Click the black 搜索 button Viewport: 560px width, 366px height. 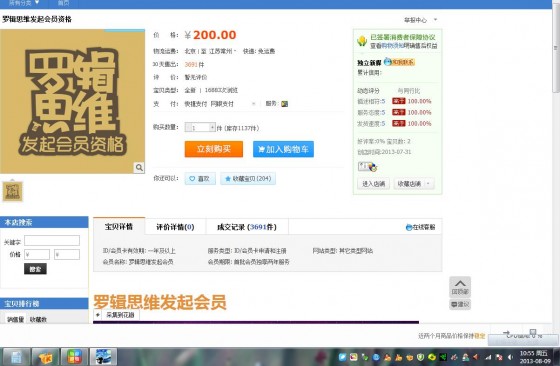[35, 269]
